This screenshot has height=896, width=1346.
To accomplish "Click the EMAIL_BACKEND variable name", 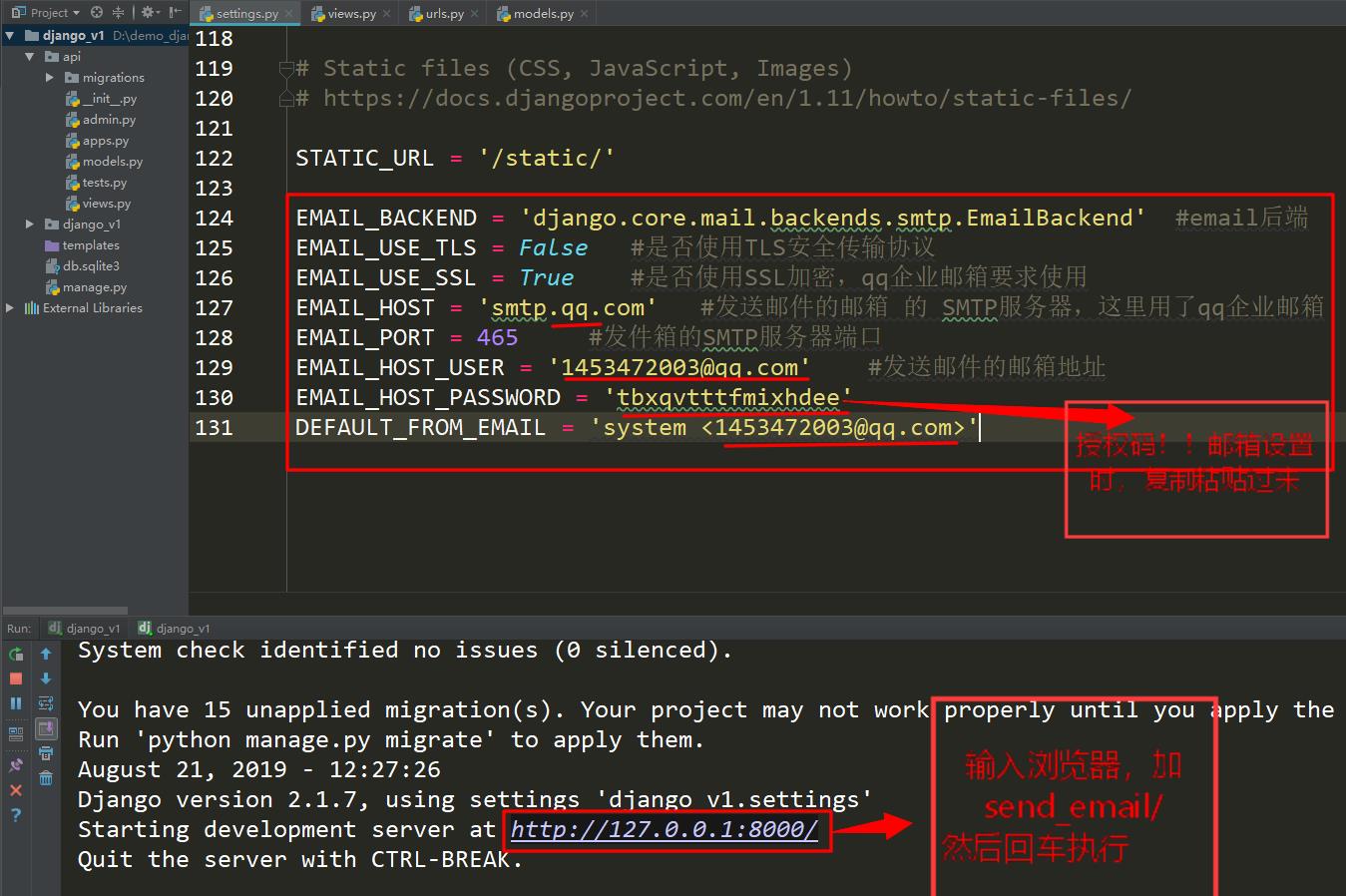I will [386, 219].
